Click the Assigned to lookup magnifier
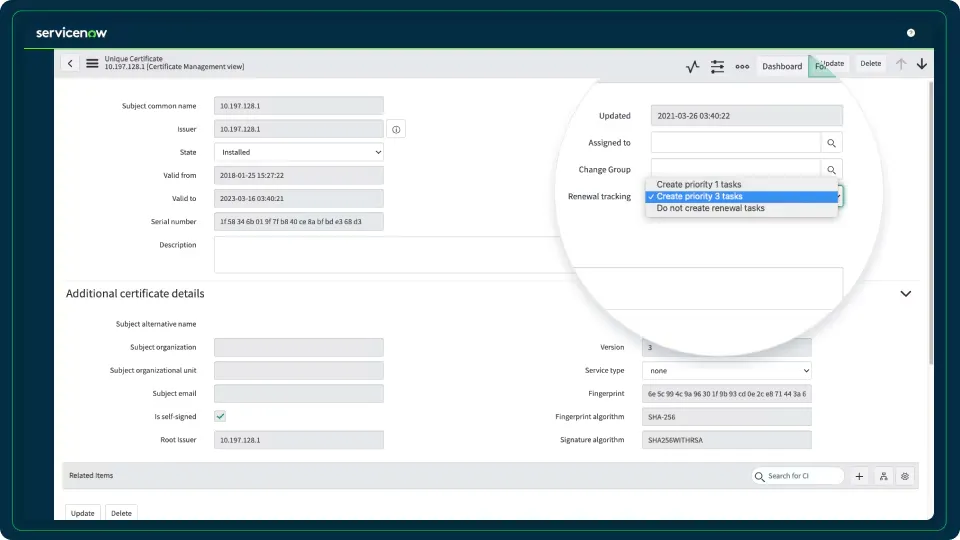 point(831,143)
